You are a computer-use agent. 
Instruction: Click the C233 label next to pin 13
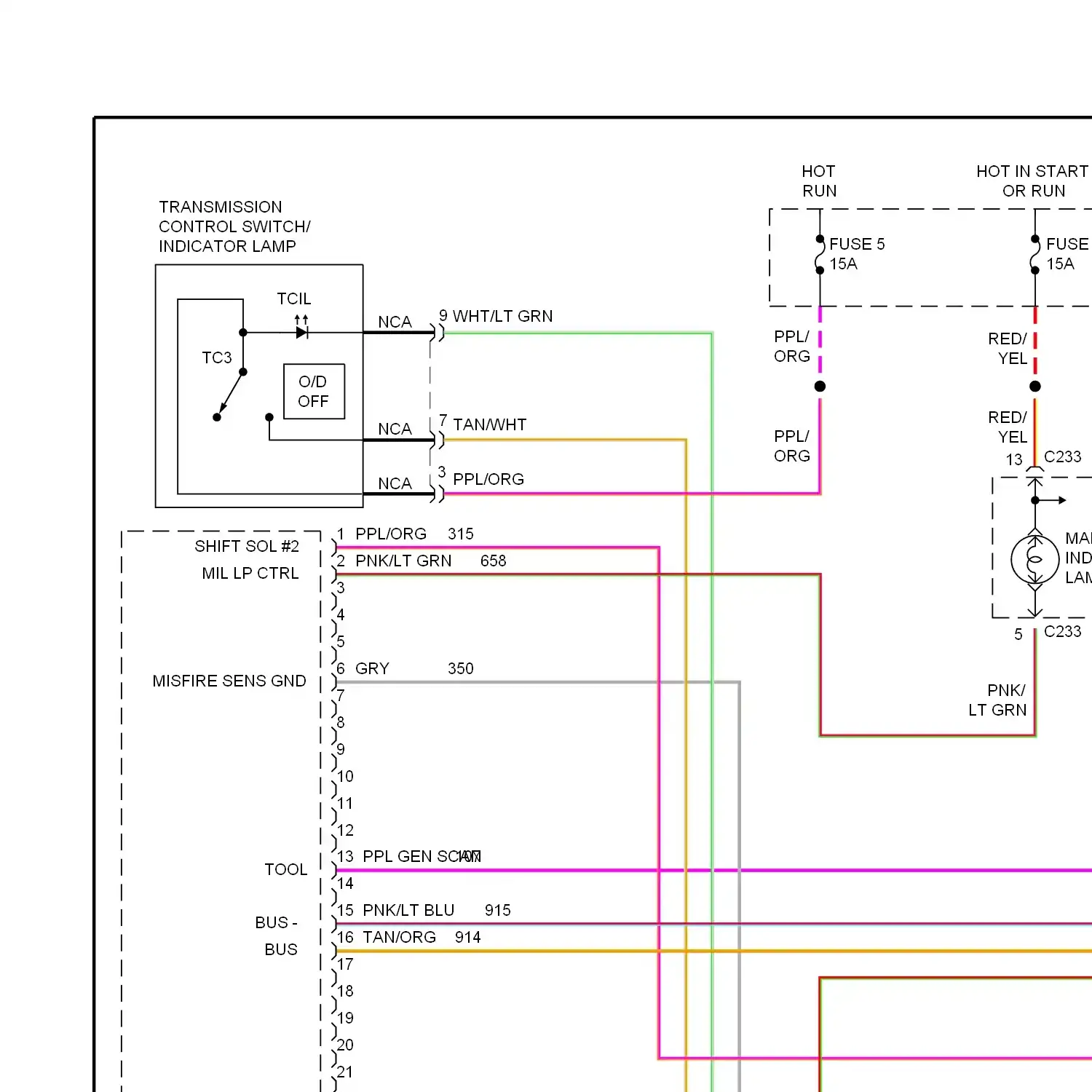tap(1063, 456)
